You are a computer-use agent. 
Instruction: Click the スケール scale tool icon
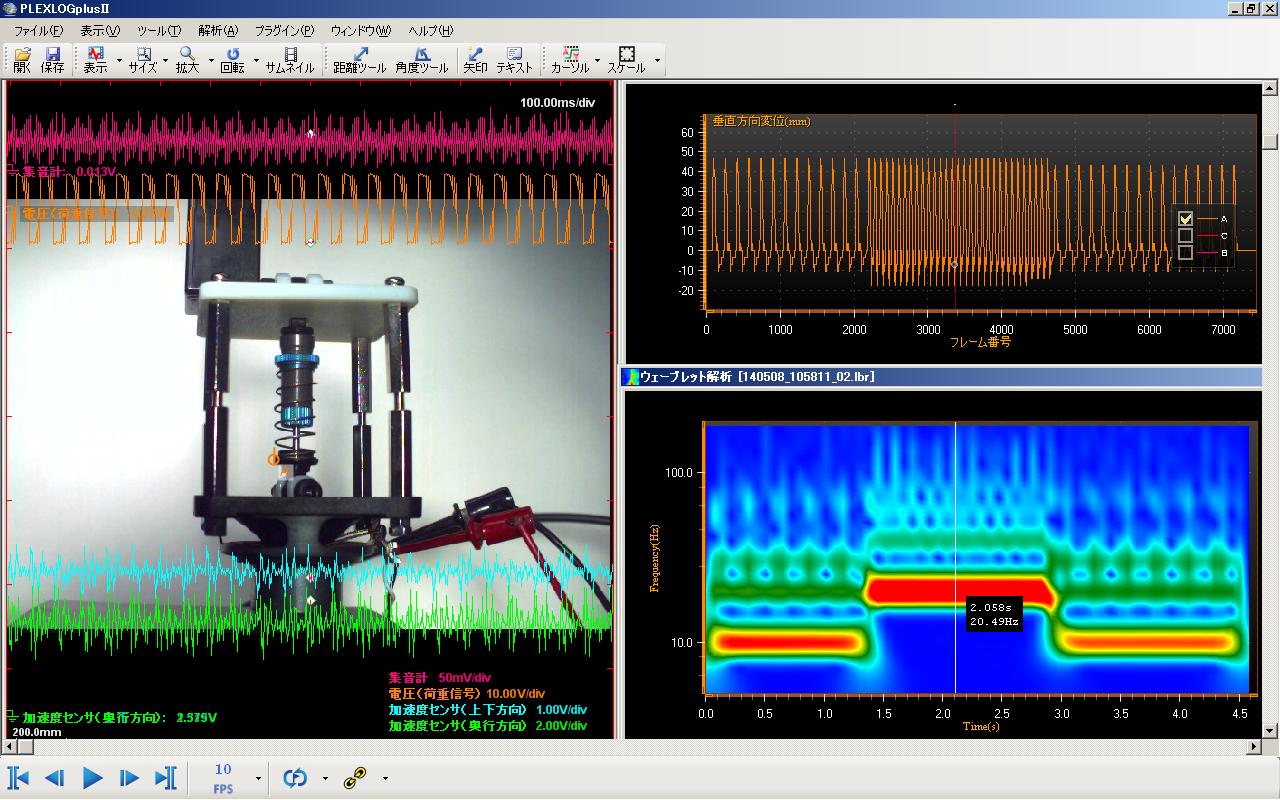(627, 60)
